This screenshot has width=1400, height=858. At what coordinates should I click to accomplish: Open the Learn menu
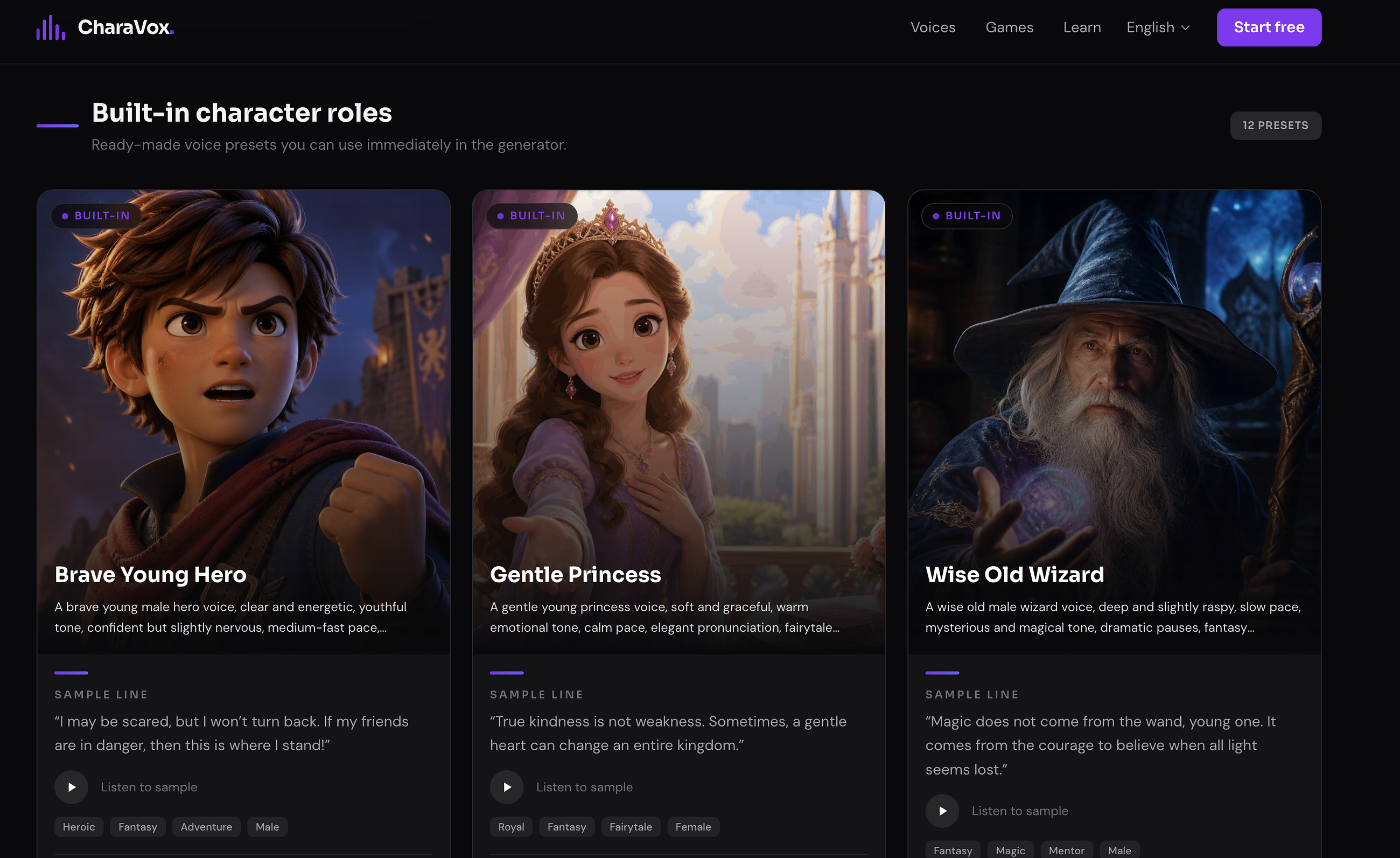click(x=1082, y=27)
